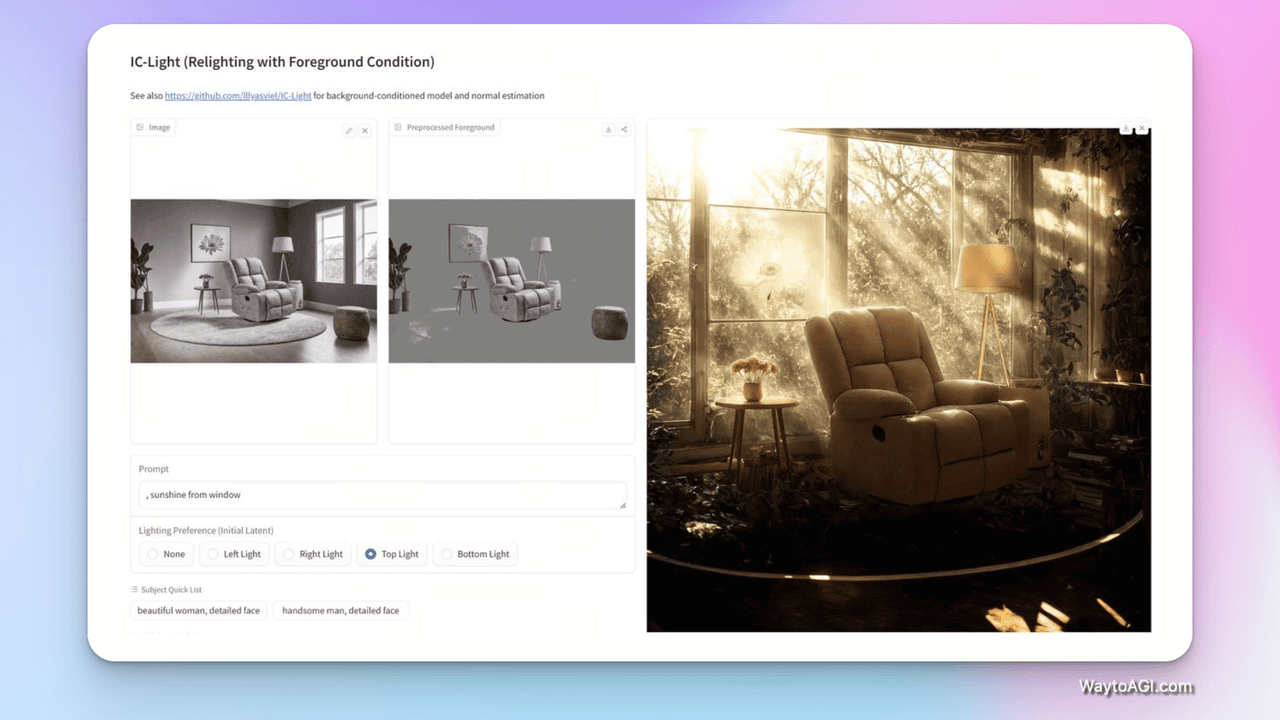Choose 'handsome man, detailed face' quick subject
1280x720 pixels.
340,610
